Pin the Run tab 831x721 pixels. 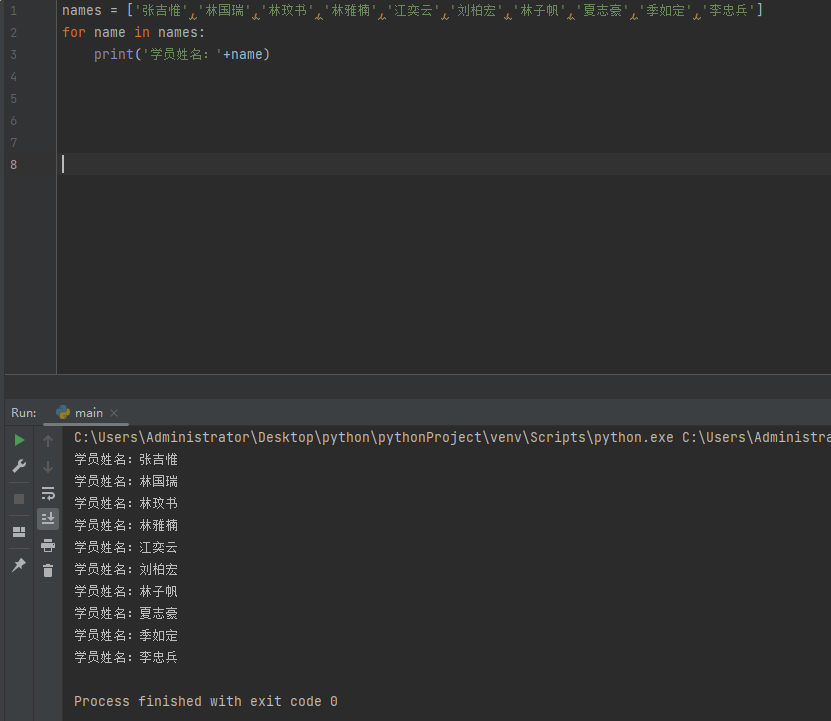(x=19, y=565)
